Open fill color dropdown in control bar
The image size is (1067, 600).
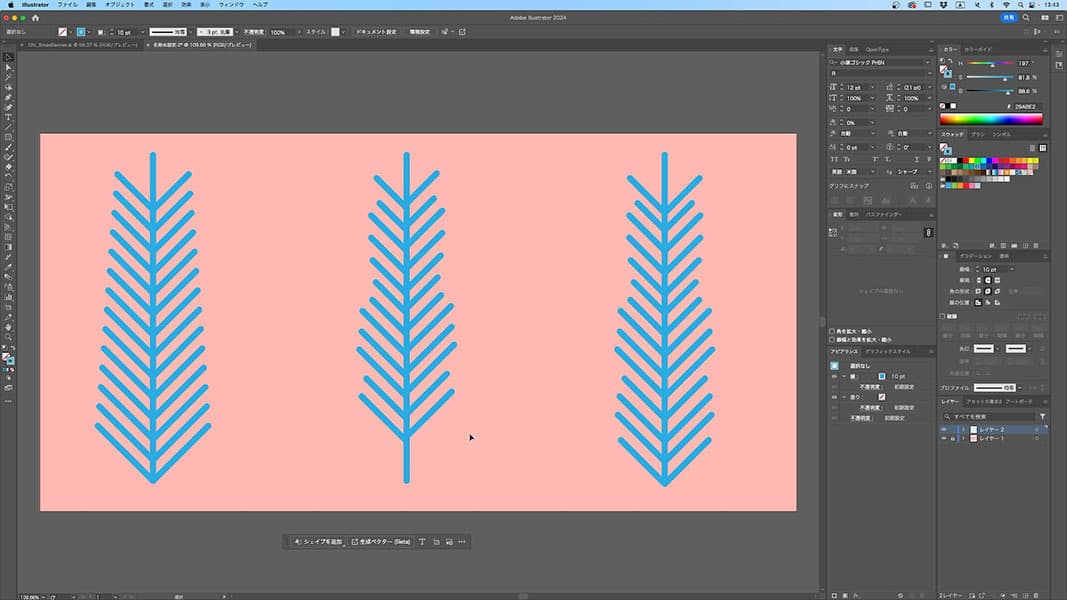coord(70,32)
